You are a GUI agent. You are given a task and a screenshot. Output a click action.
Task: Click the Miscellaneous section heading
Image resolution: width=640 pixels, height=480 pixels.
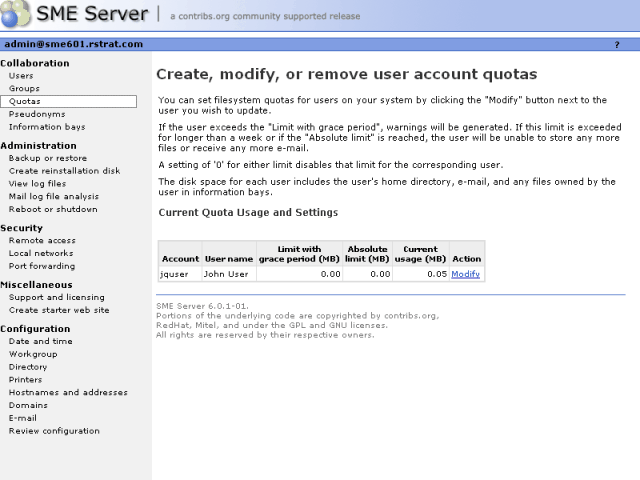pos(36,285)
